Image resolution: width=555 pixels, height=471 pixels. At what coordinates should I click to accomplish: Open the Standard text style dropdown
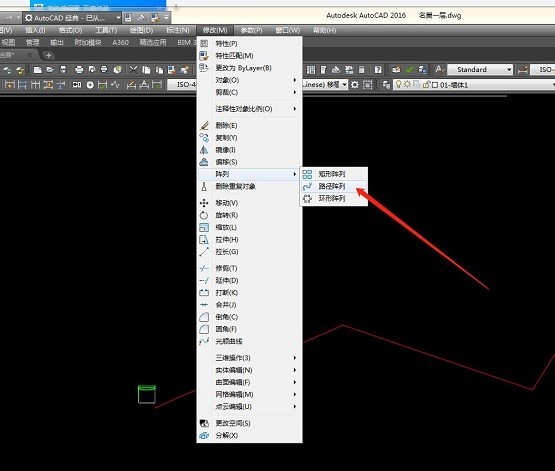pos(480,70)
